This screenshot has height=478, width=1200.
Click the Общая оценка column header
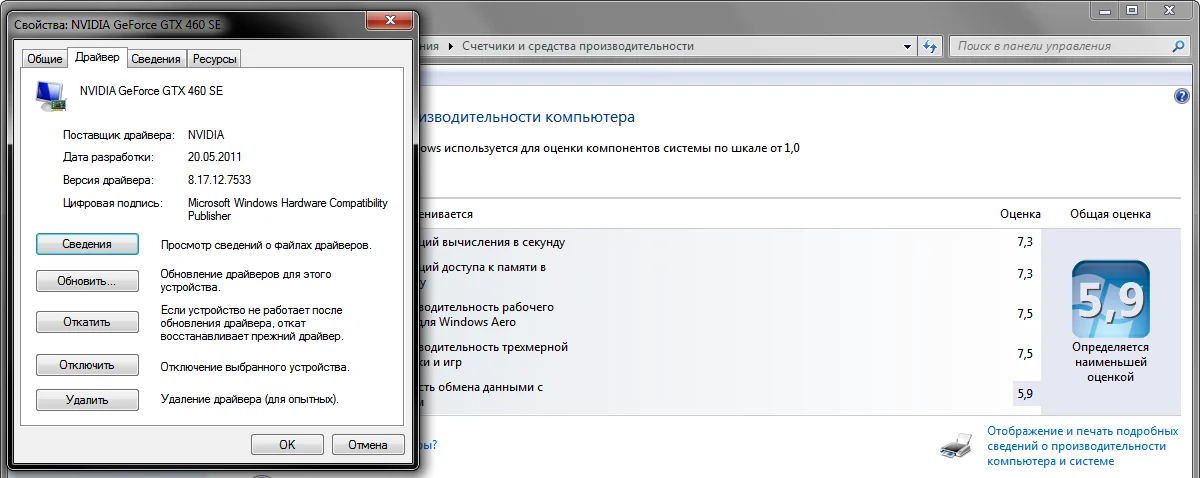click(1110, 214)
